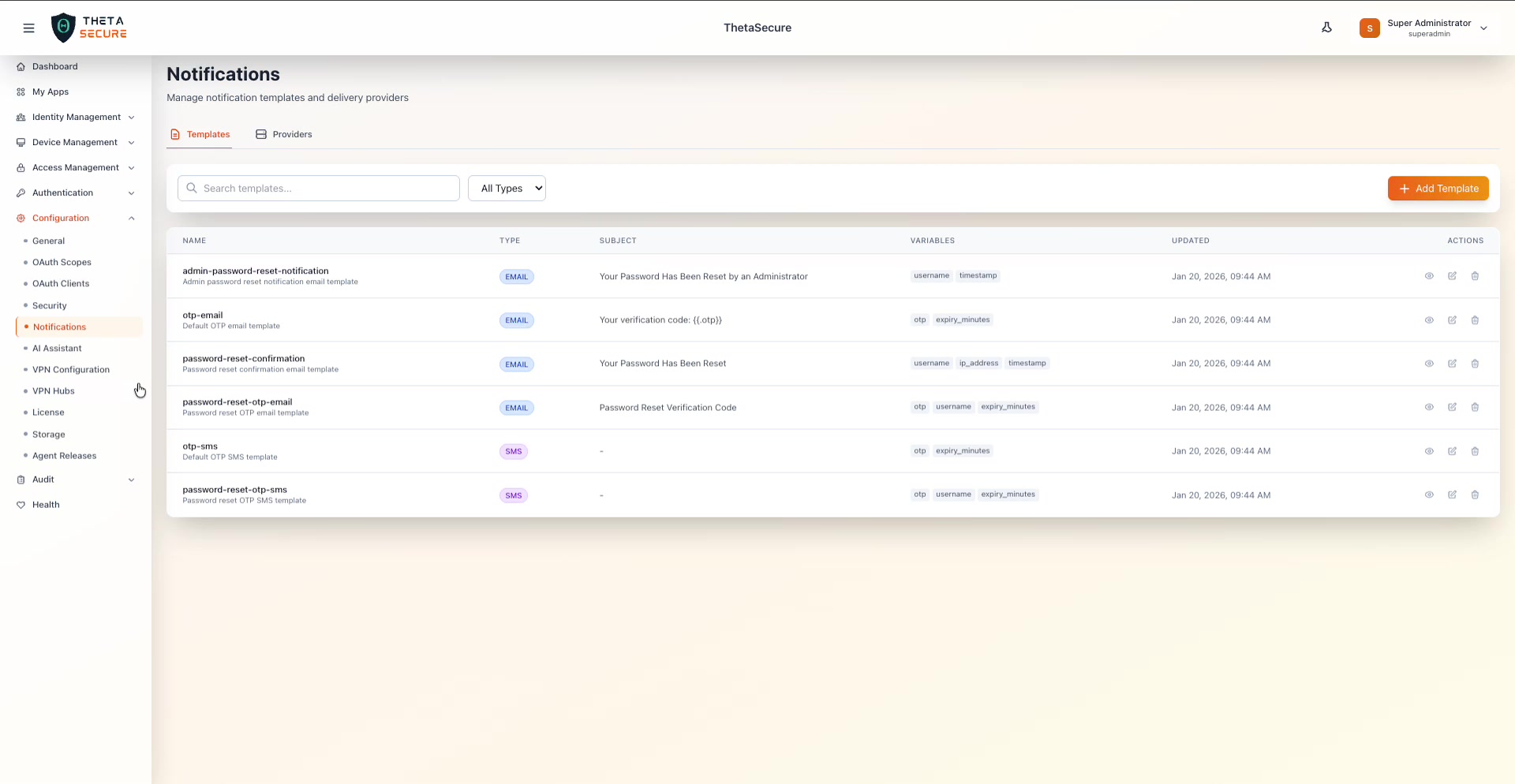Viewport: 1515px width, 784px height.
Task: Click the hamburger menu icon
Action: [x=29, y=28]
